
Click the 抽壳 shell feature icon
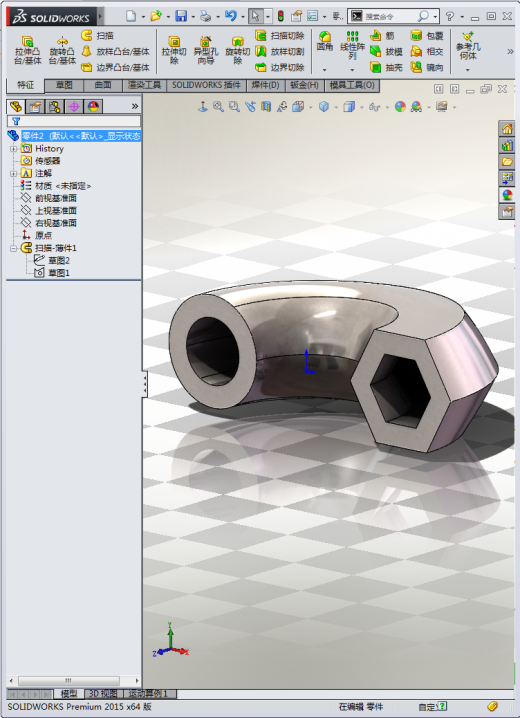[386, 67]
